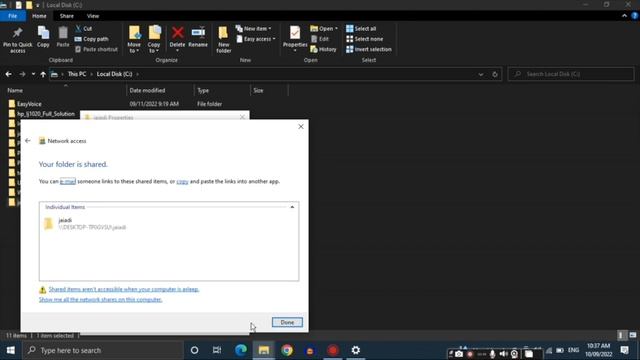Click the Done button
This screenshot has height=360, width=640.
[x=287, y=322]
